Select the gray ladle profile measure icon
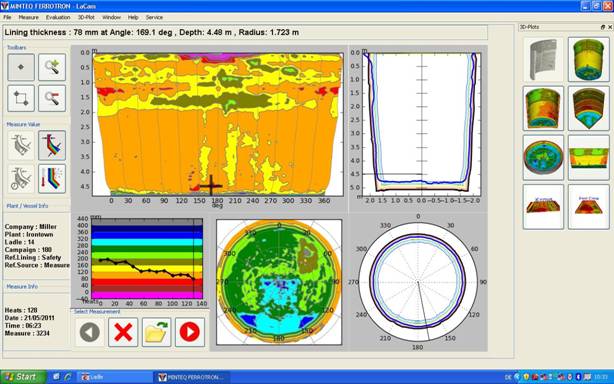 [21, 145]
